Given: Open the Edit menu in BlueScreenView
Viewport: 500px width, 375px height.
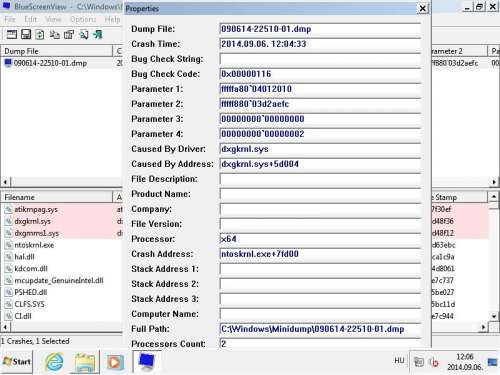Looking at the screenshot, I should pyautogui.click(x=30, y=19).
